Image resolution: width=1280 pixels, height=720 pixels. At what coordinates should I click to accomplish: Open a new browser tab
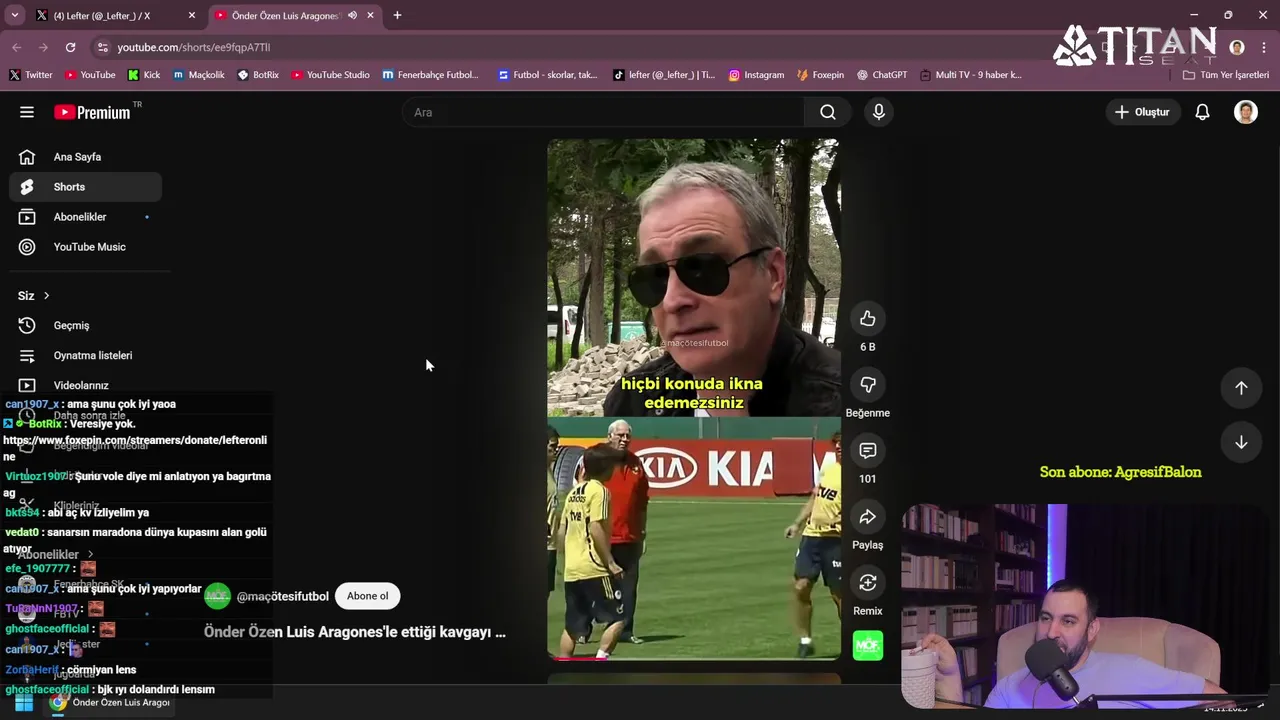(397, 15)
